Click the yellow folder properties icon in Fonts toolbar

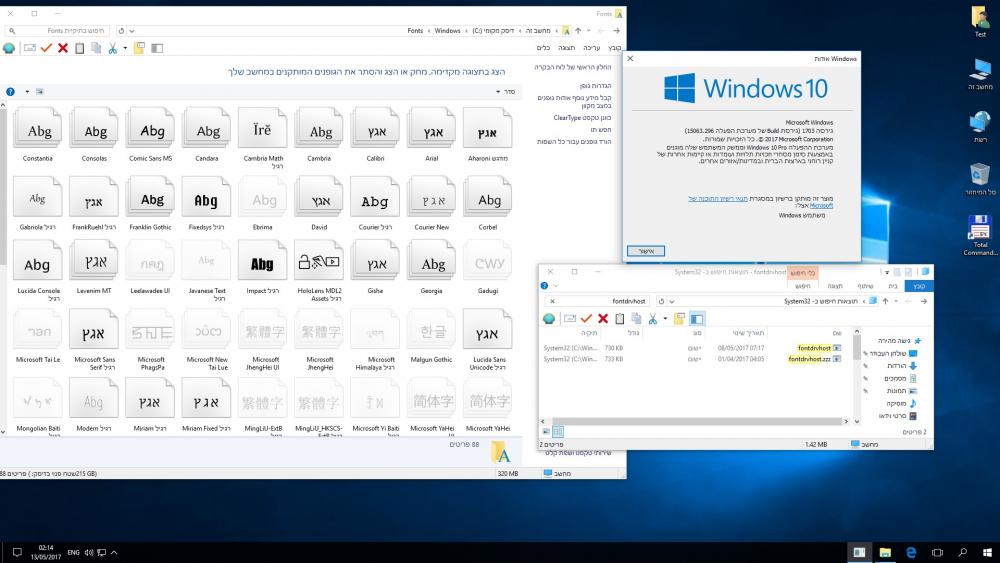[139, 48]
